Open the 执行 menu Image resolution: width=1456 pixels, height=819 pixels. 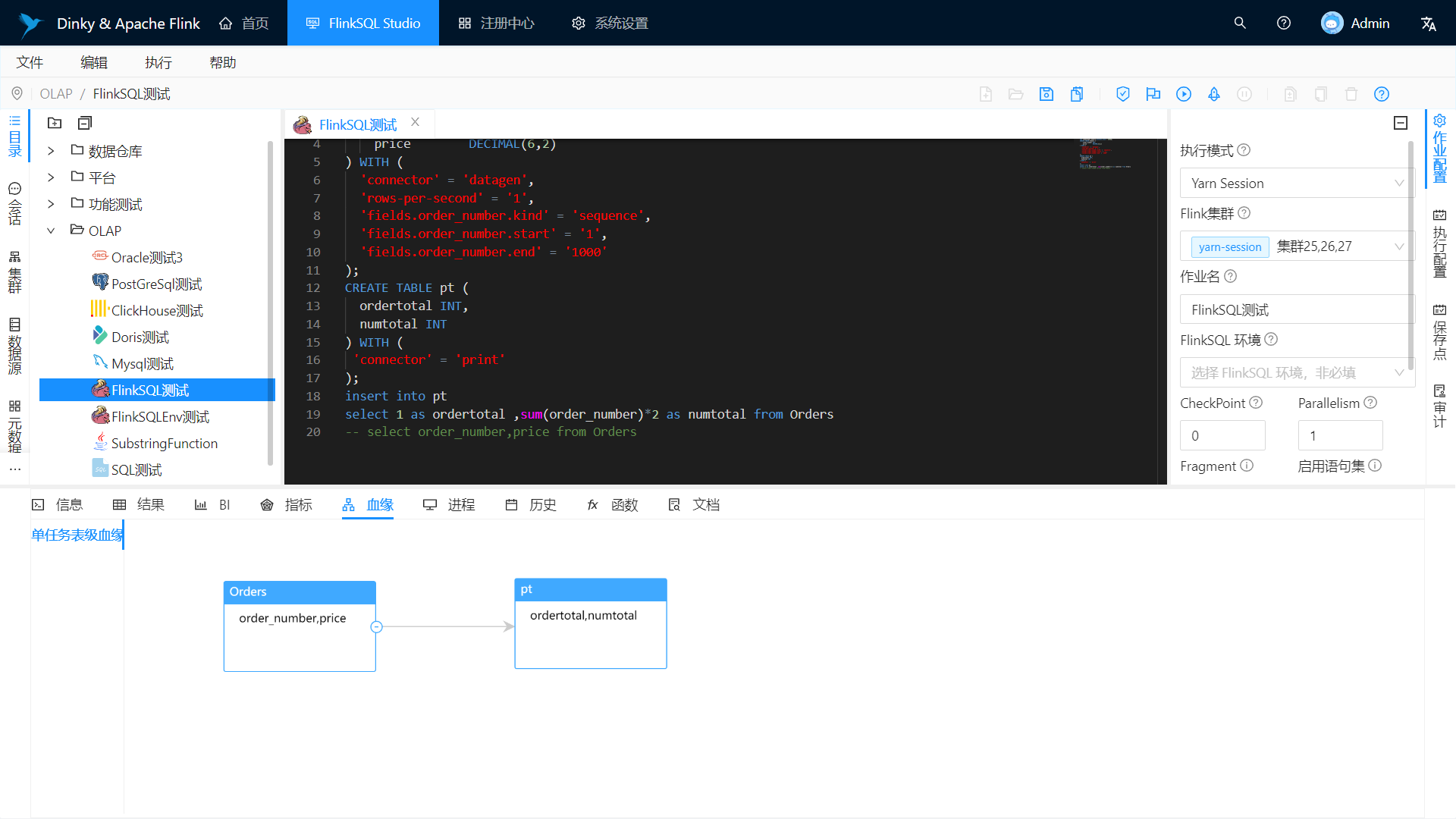coord(158,62)
